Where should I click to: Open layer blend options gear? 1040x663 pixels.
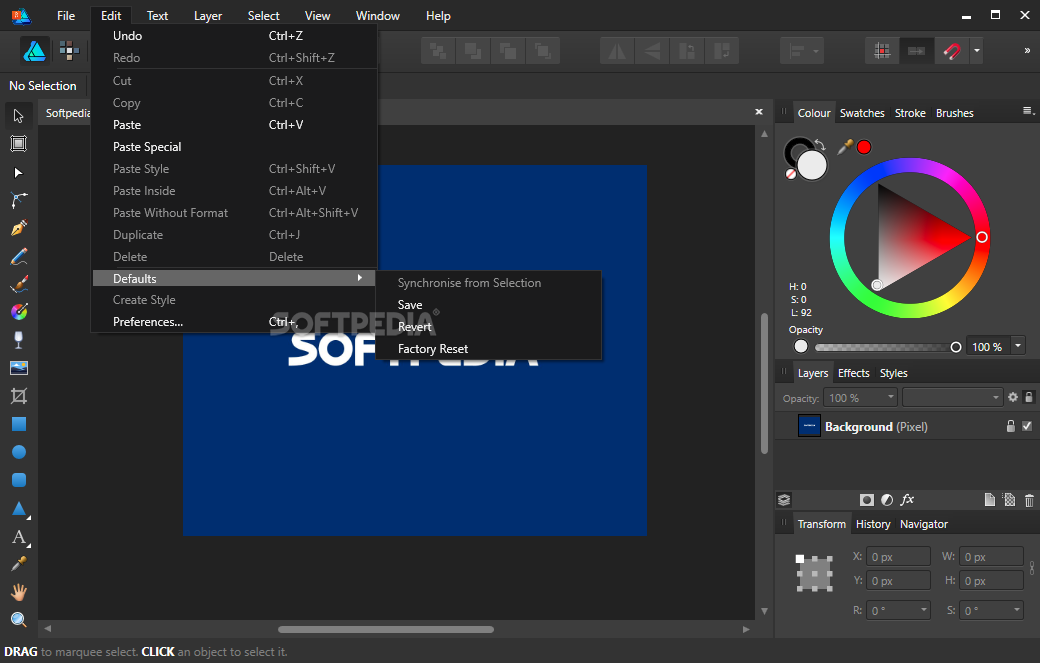1013,397
